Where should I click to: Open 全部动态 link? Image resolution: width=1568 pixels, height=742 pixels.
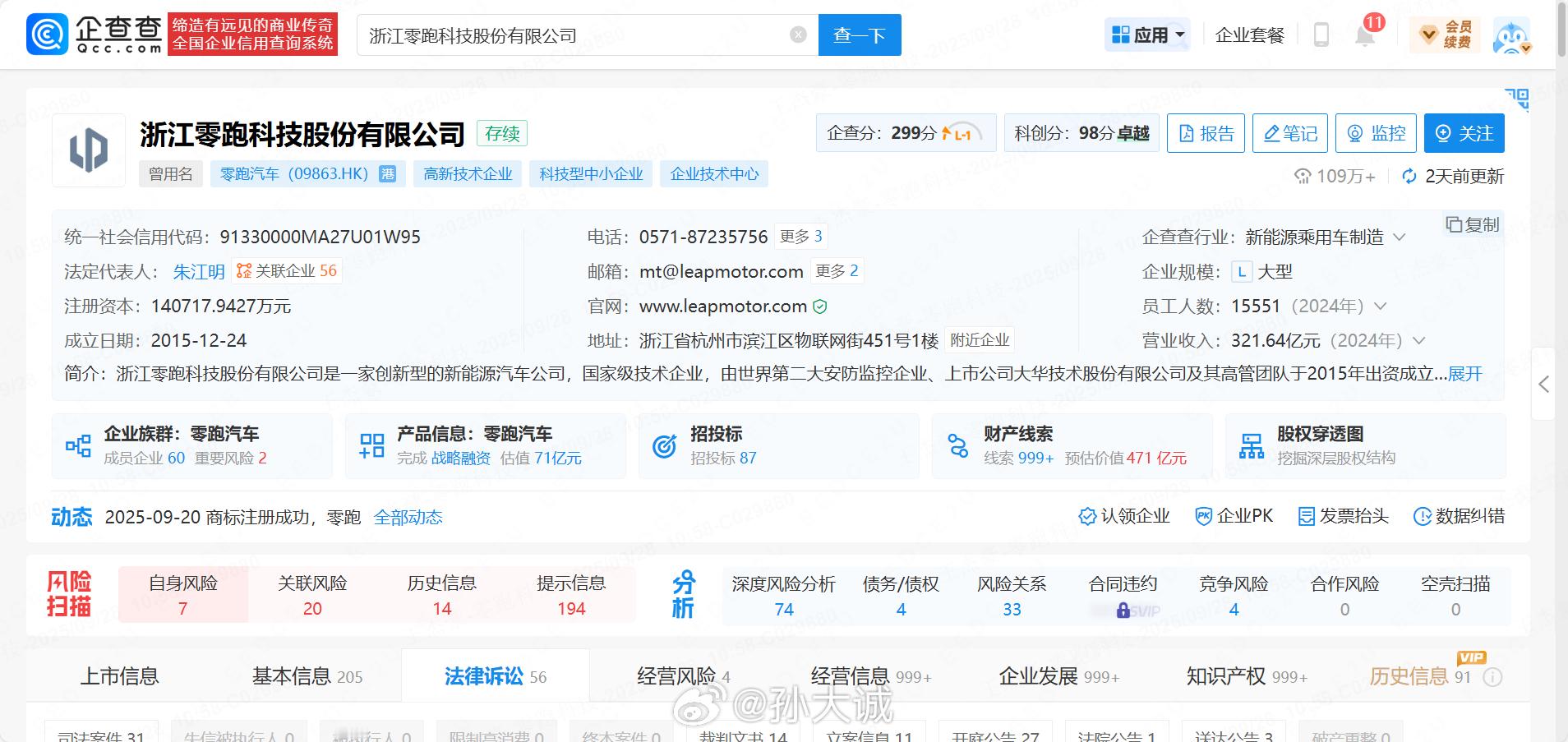[x=408, y=518]
